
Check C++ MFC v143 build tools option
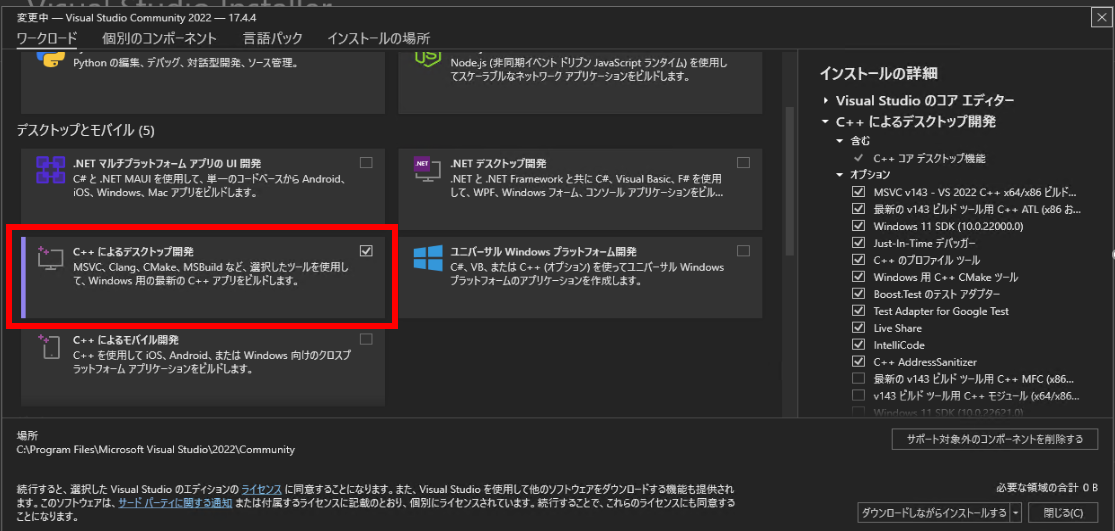coord(858,379)
